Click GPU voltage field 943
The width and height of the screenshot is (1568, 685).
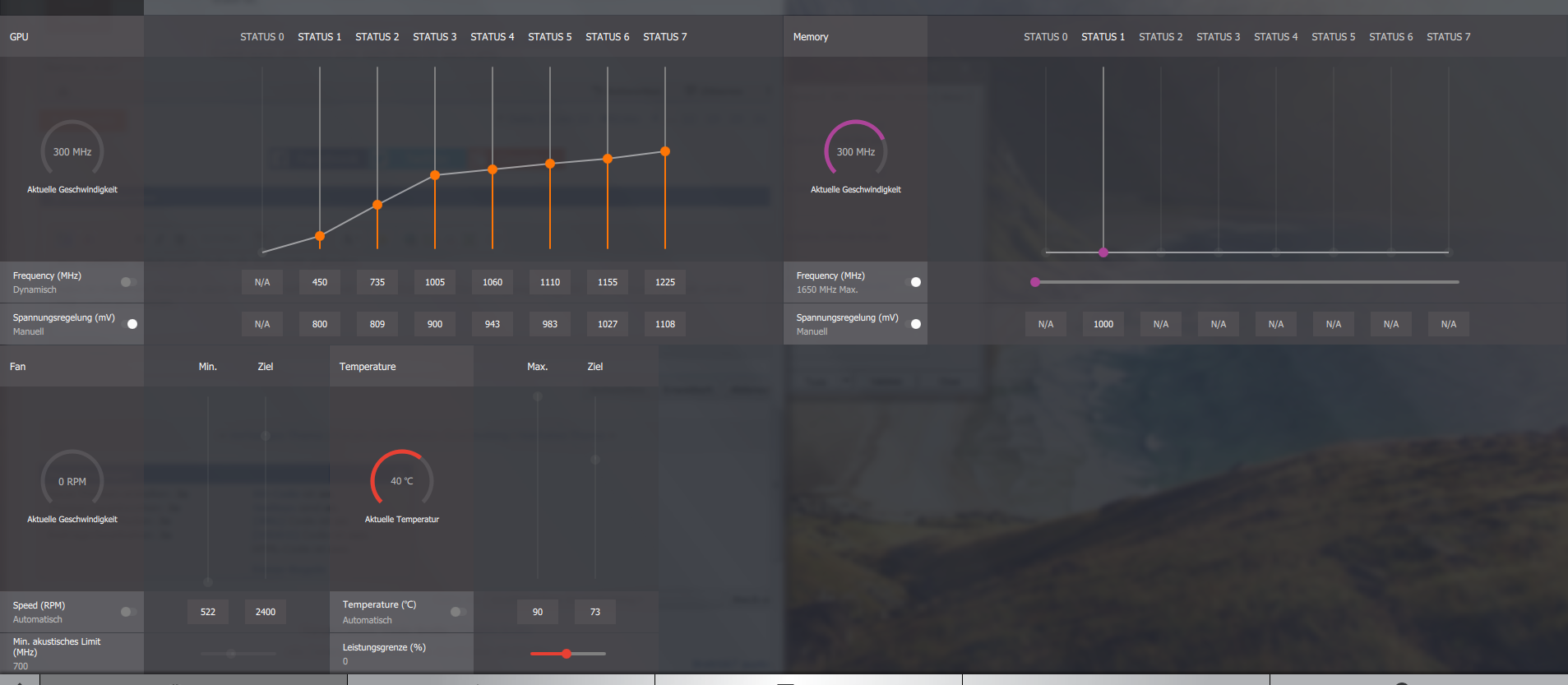(493, 324)
